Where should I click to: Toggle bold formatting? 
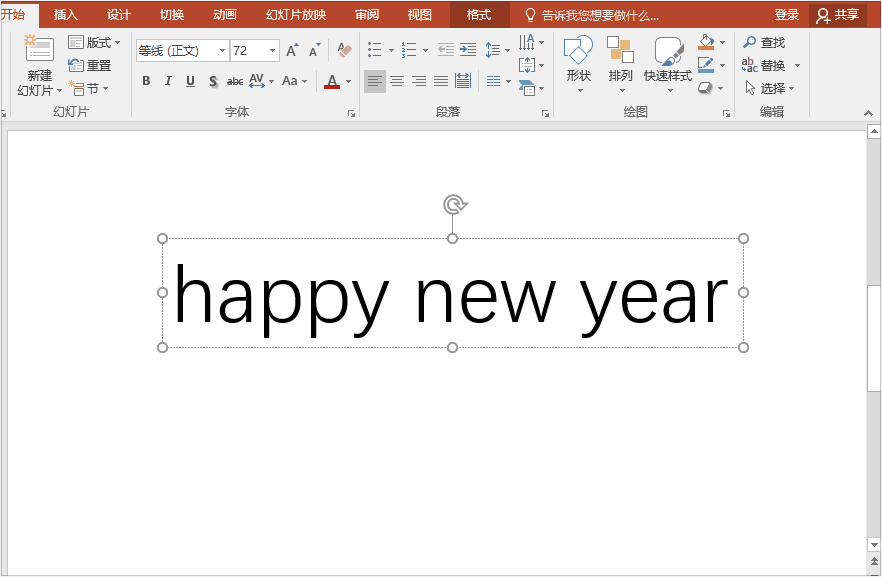[146, 81]
